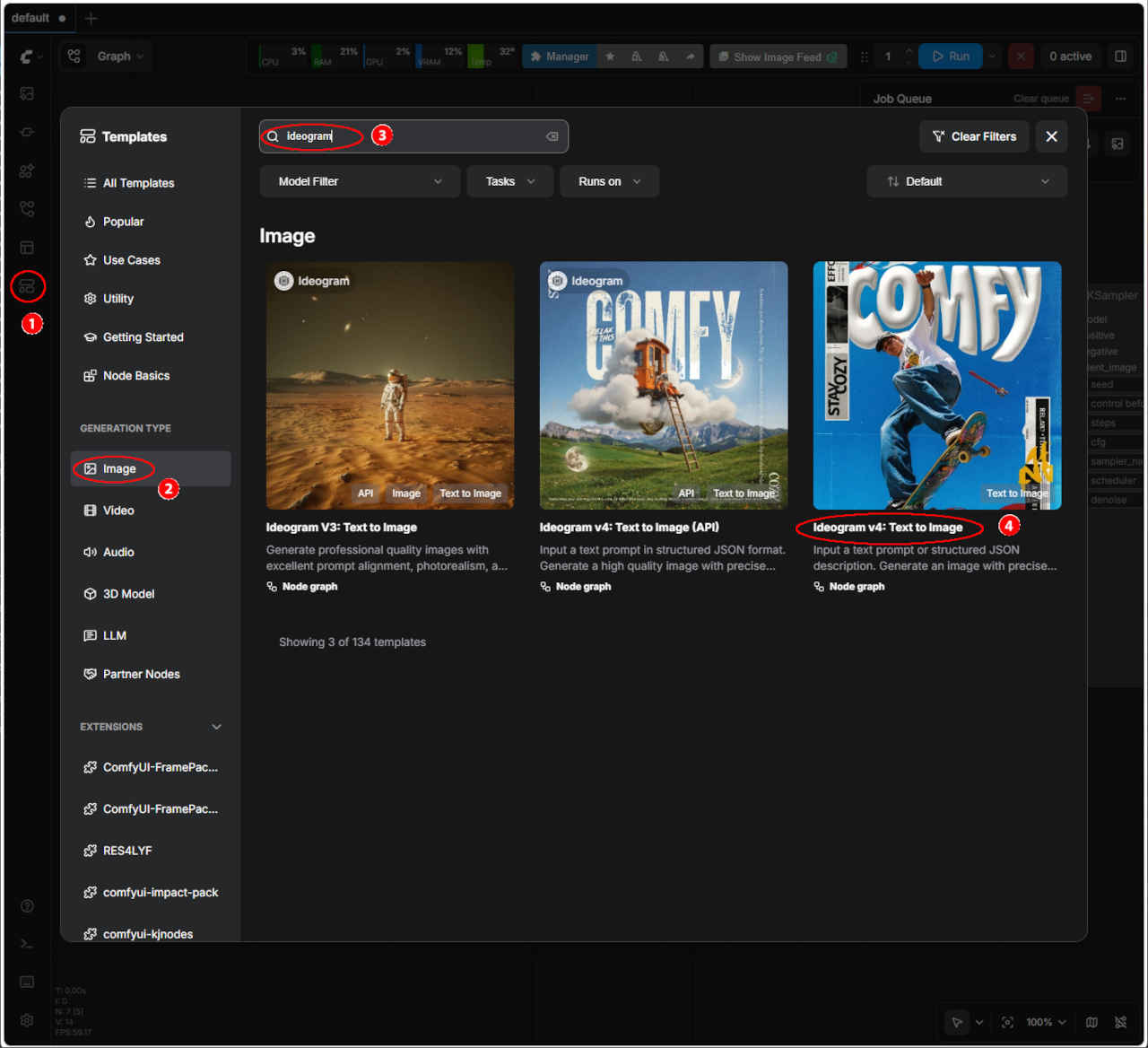Viewport: 1148px width, 1048px height.
Task: Click Clear queue in the Job Queue panel
Action: 1041,99
